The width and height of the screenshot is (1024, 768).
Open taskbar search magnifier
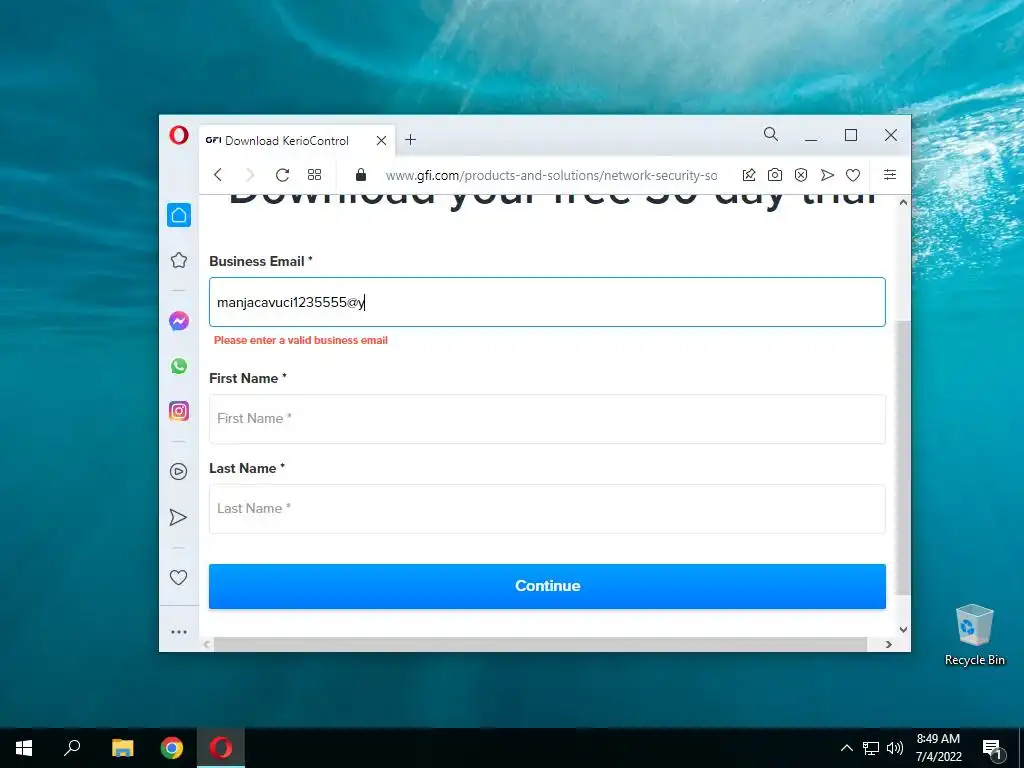point(72,748)
